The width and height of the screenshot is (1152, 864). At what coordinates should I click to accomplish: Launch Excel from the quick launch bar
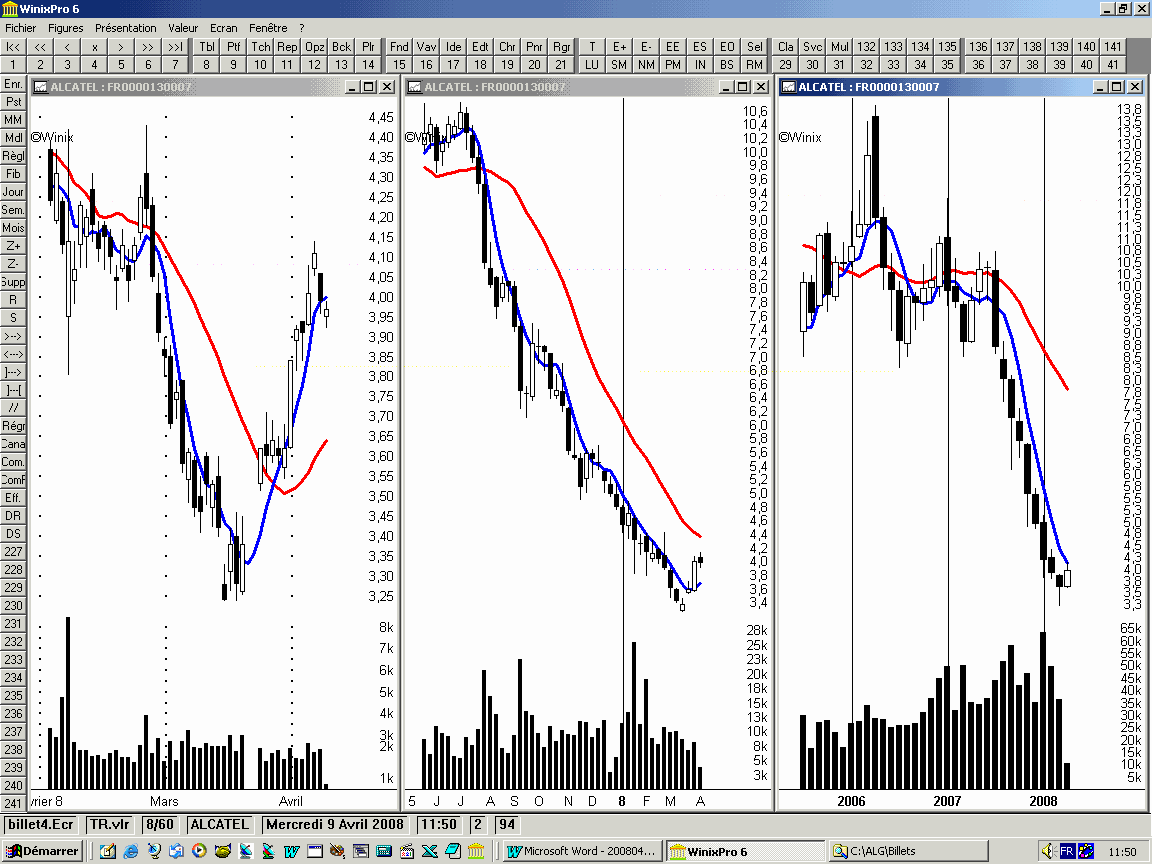click(x=430, y=851)
